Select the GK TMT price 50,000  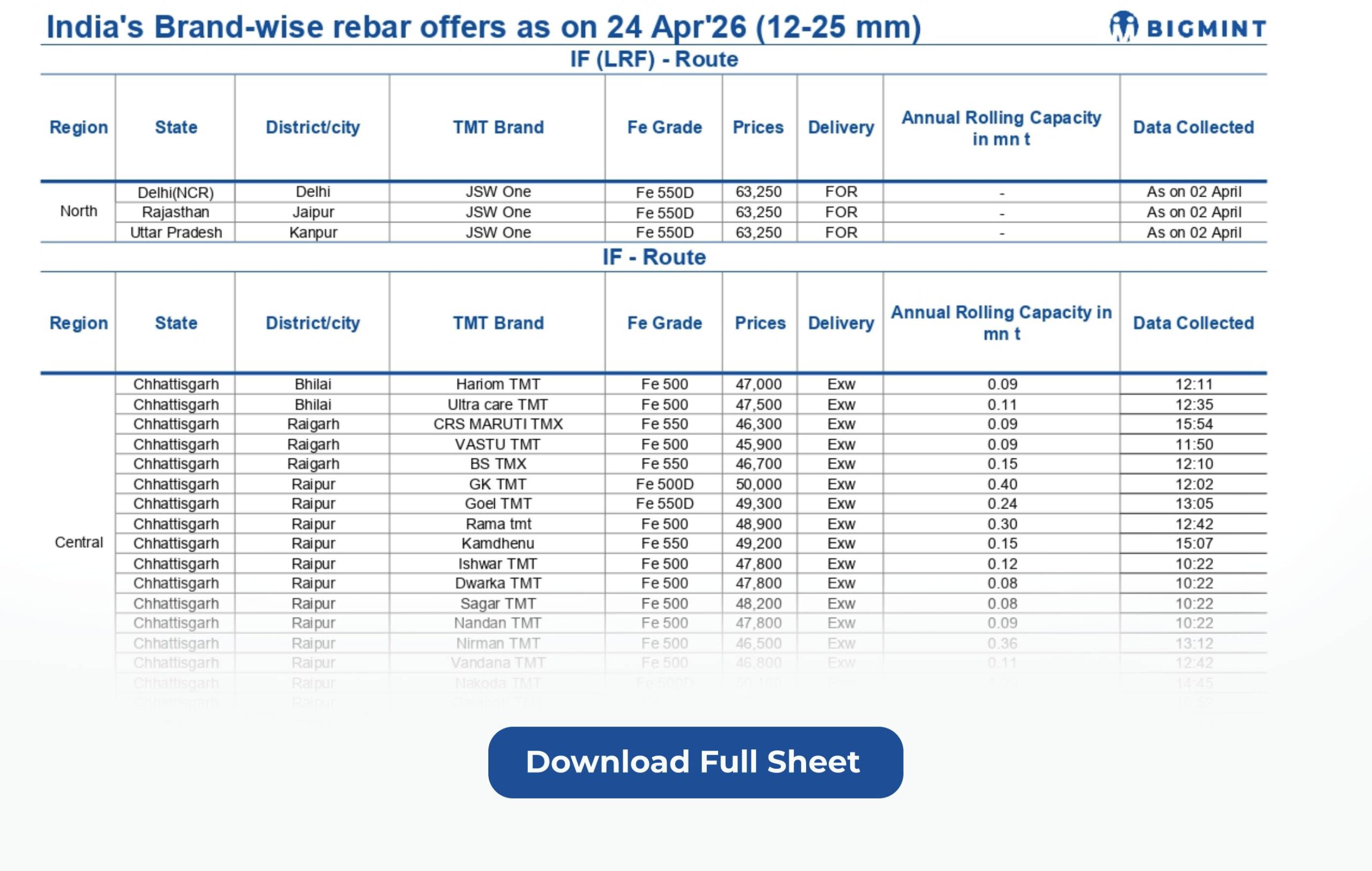(x=758, y=484)
